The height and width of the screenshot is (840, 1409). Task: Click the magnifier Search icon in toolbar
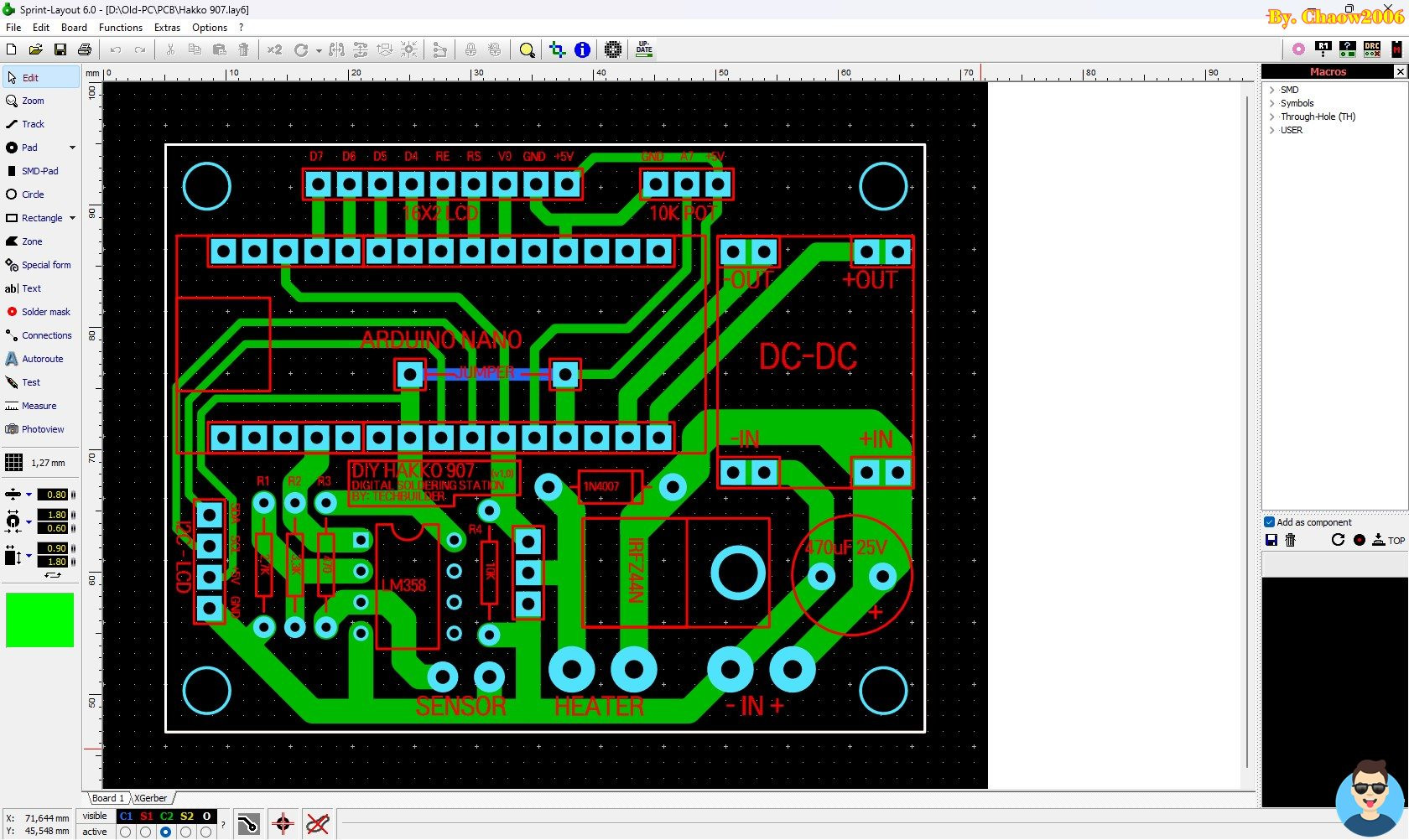click(x=527, y=49)
